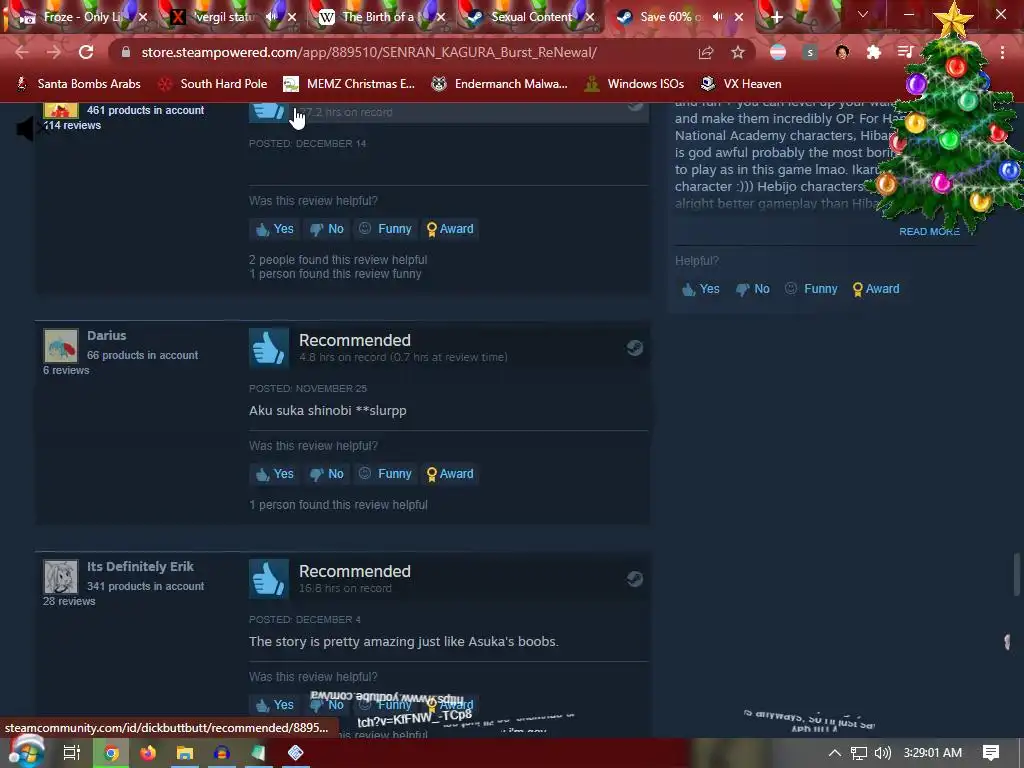
Task: Open 'Santa Bombs Arabs' bookmark
Action: 78,84
